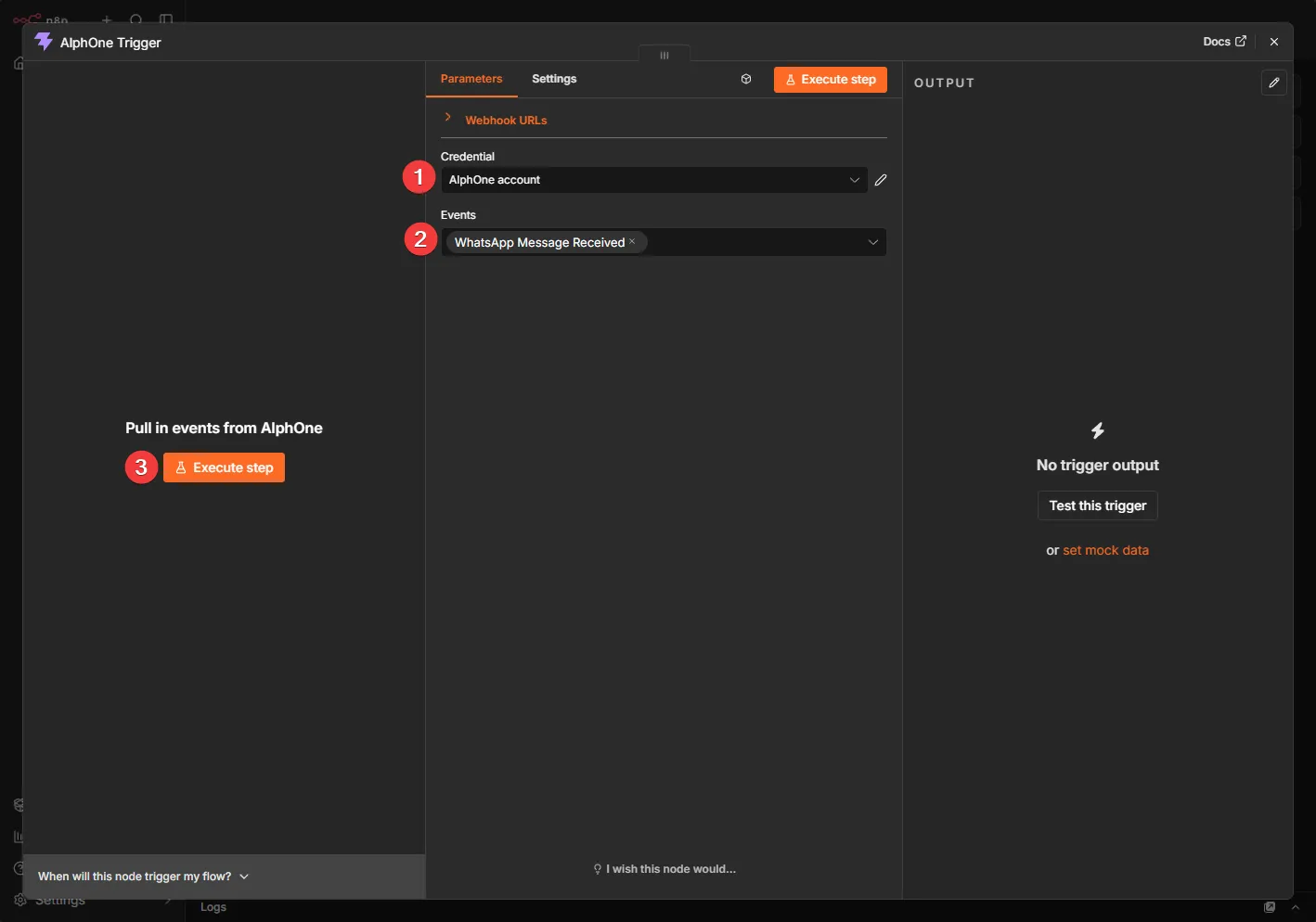1316x922 pixels.
Task: Click the OUTPUT panel heading
Action: click(945, 83)
